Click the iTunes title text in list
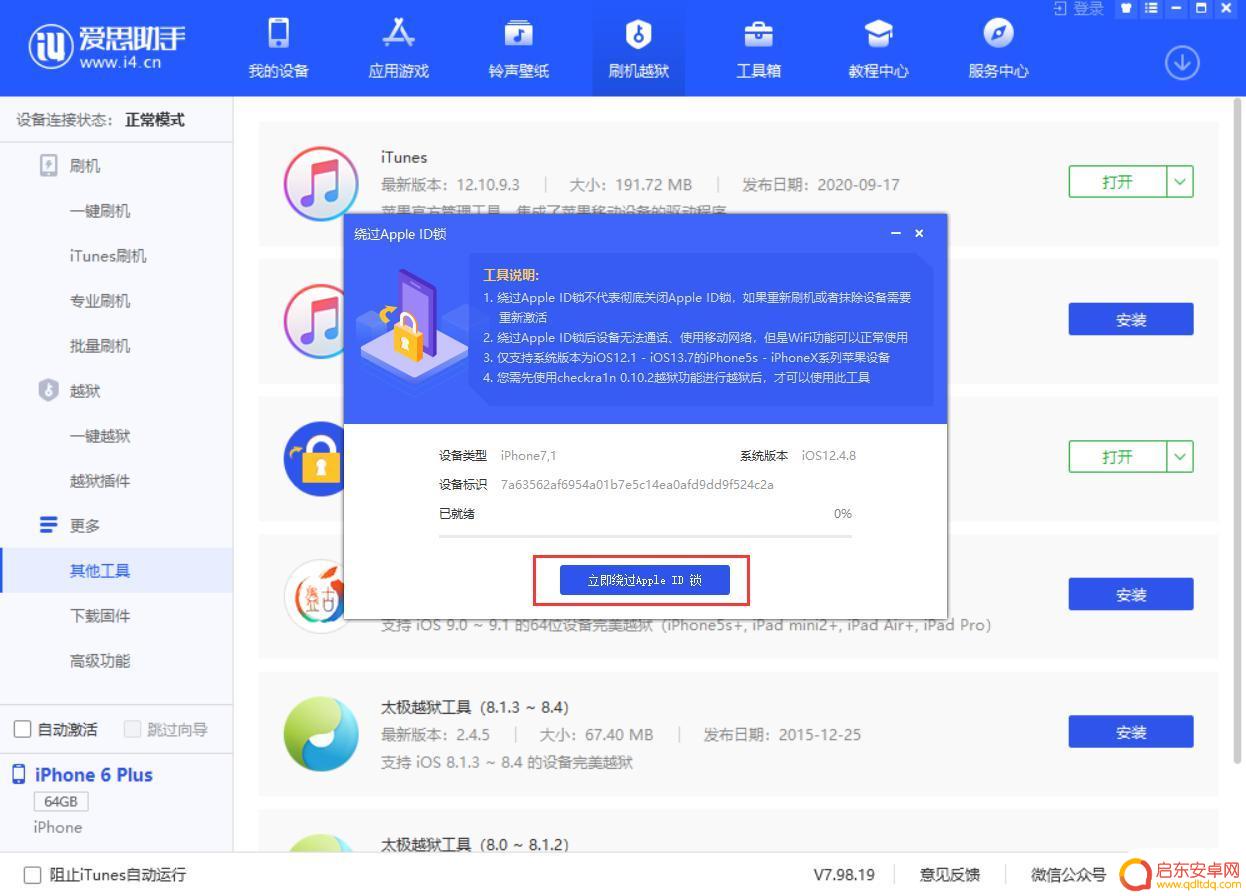 404,157
